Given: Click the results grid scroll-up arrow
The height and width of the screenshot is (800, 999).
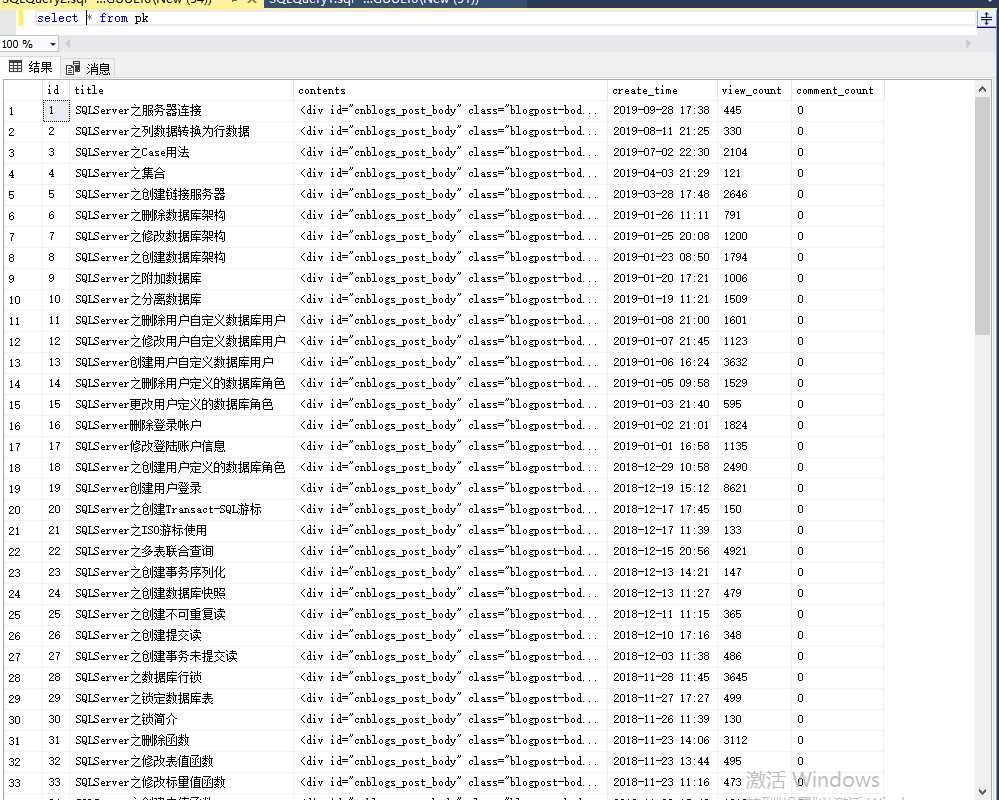Looking at the screenshot, I should pos(982,90).
